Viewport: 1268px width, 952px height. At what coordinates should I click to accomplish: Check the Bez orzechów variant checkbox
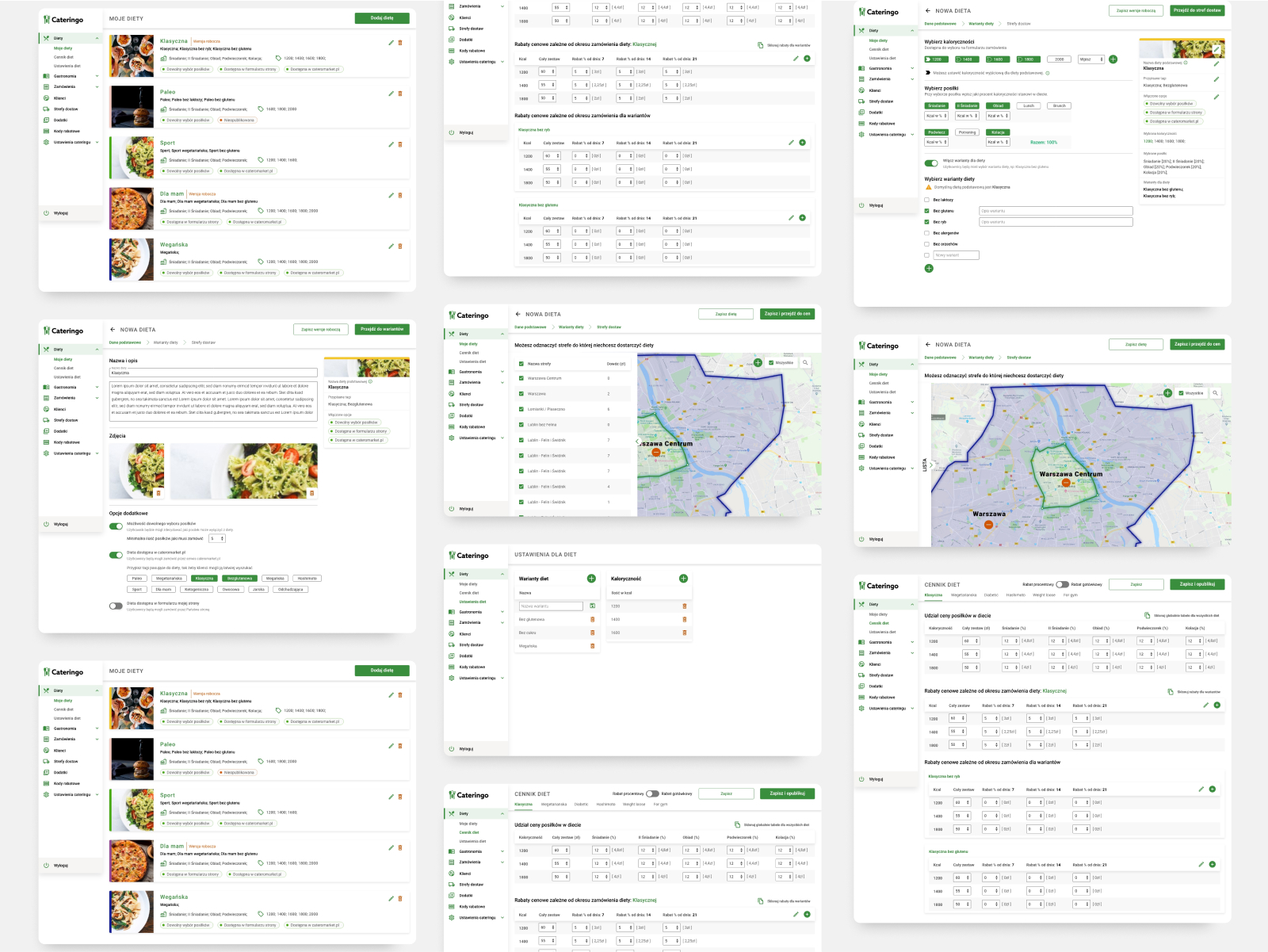coord(927,244)
